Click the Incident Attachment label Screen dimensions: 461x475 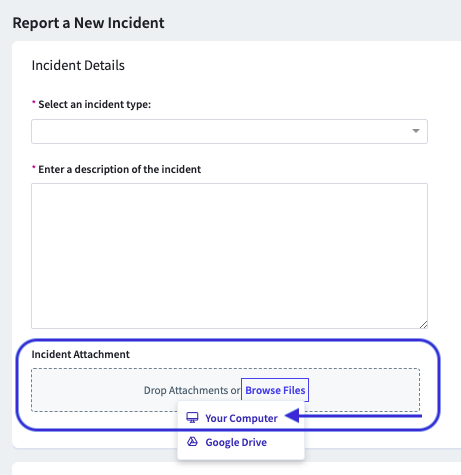click(x=80, y=354)
